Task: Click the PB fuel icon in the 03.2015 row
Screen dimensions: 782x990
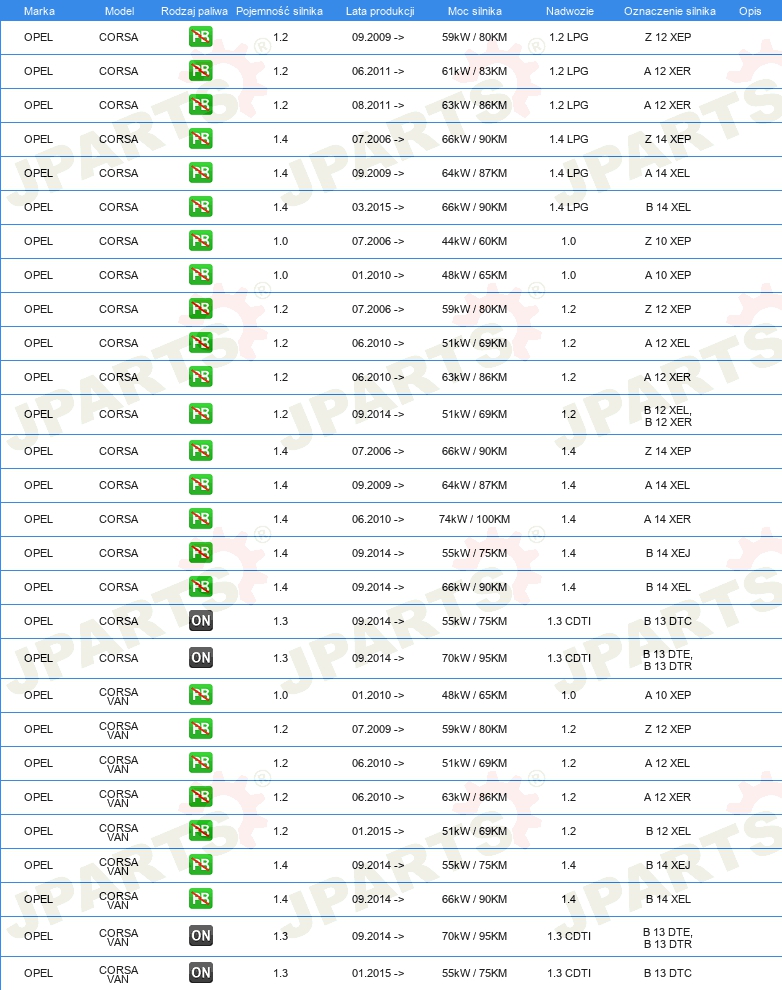Action: [x=201, y=207]
